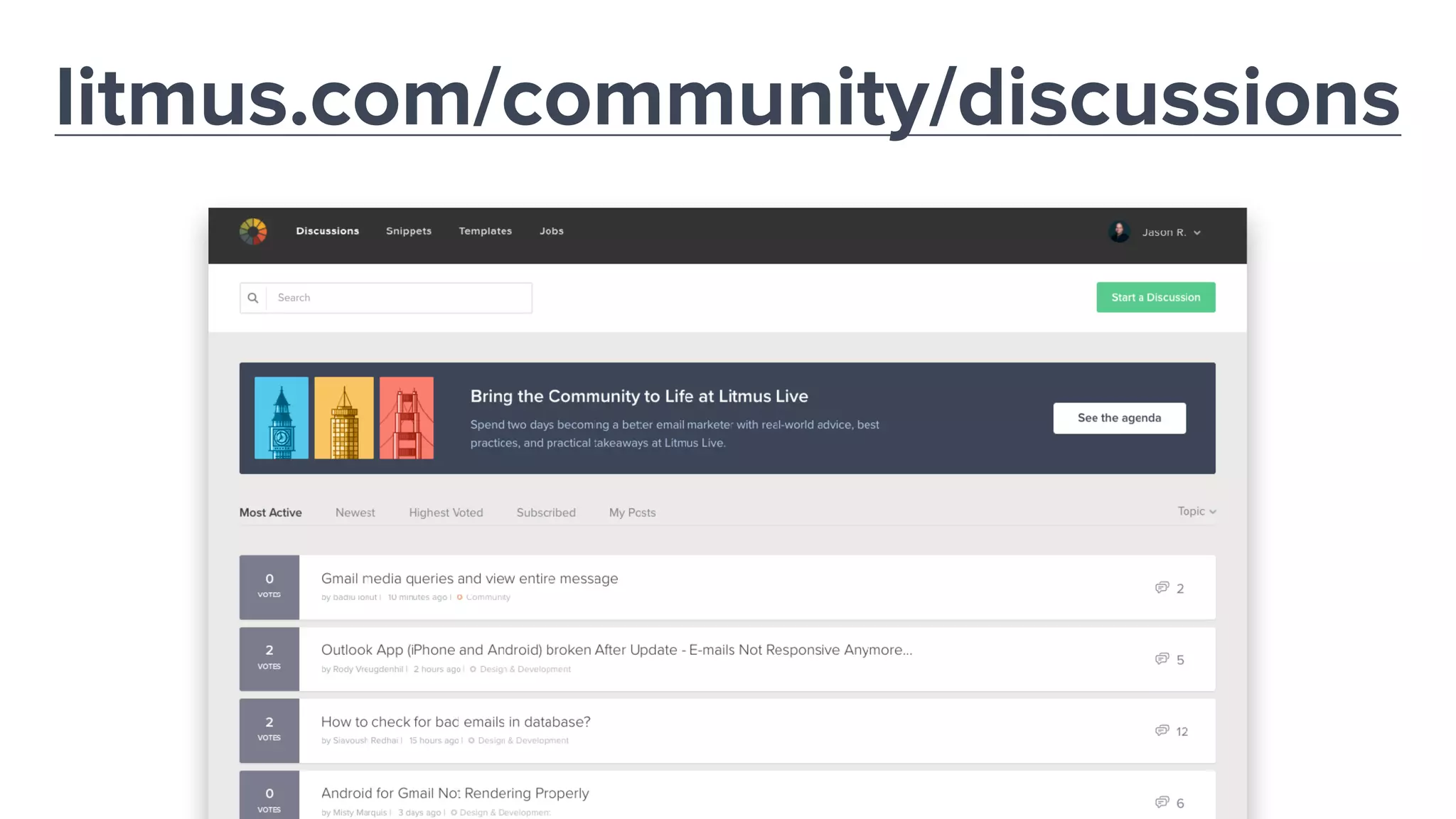1456x819 pixels.
Task: Click the Bring the Community to Life headline
Action: [639, 396]
